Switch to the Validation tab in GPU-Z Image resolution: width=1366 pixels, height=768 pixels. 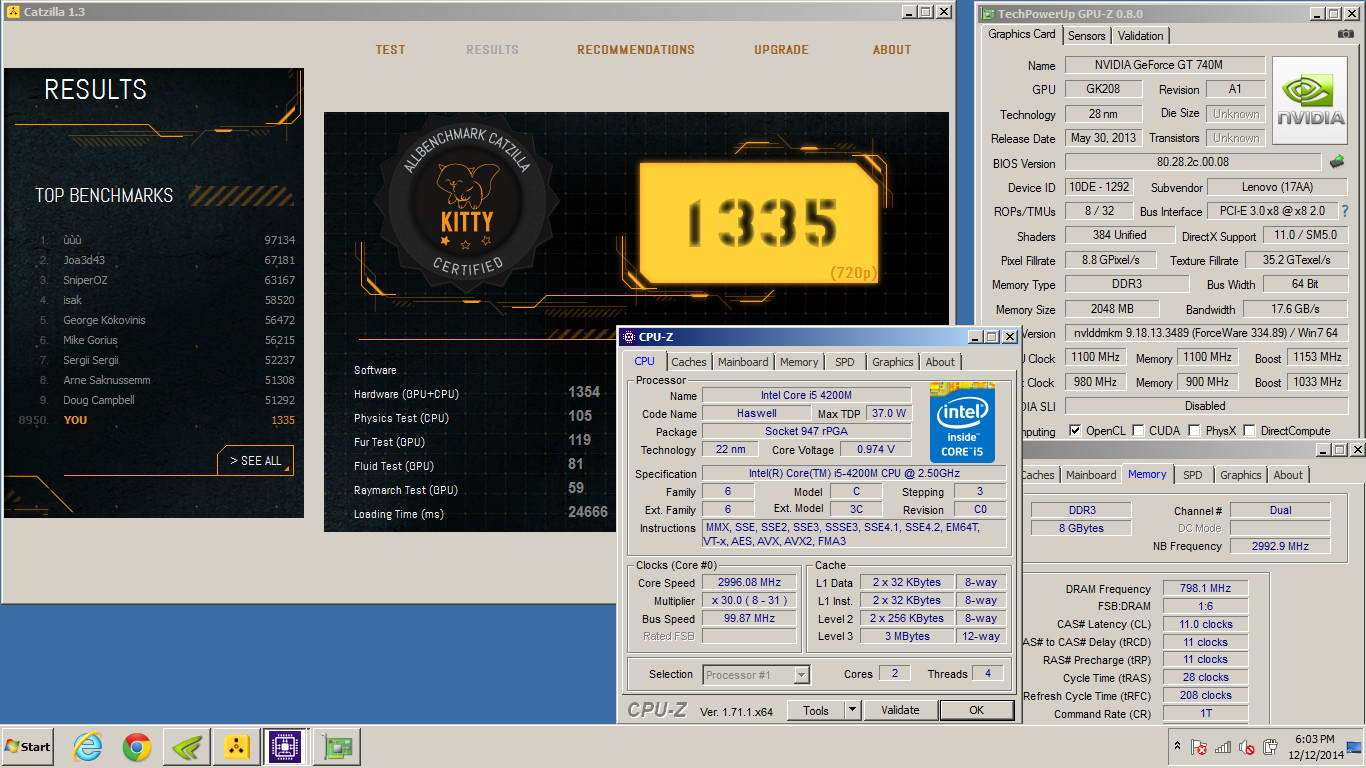tap(1140, 35)
